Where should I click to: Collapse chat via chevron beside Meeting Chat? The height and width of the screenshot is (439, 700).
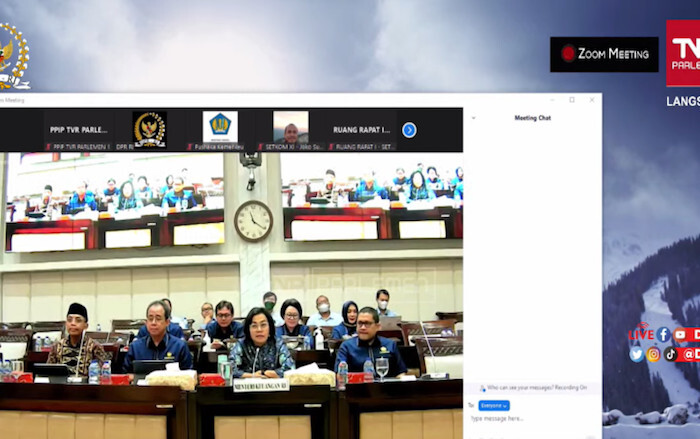(474, 118)
